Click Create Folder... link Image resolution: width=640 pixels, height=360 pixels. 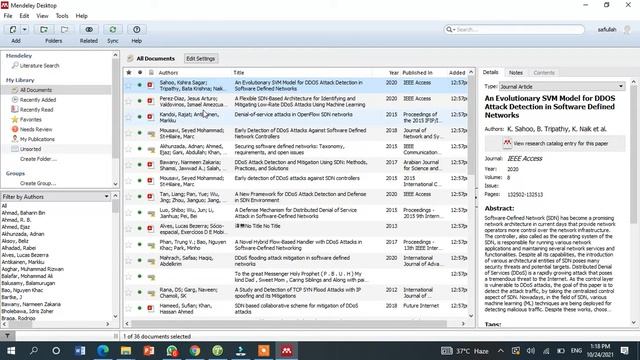coord(38,159)
